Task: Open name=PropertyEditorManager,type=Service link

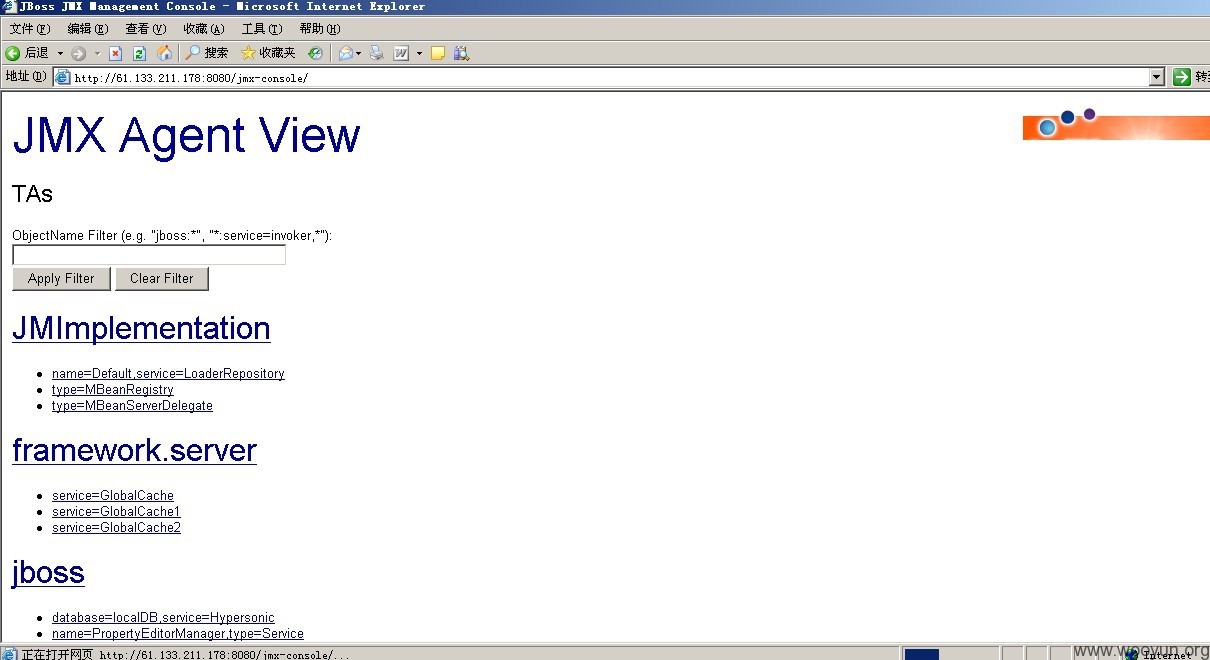Action: coord(178,634)
